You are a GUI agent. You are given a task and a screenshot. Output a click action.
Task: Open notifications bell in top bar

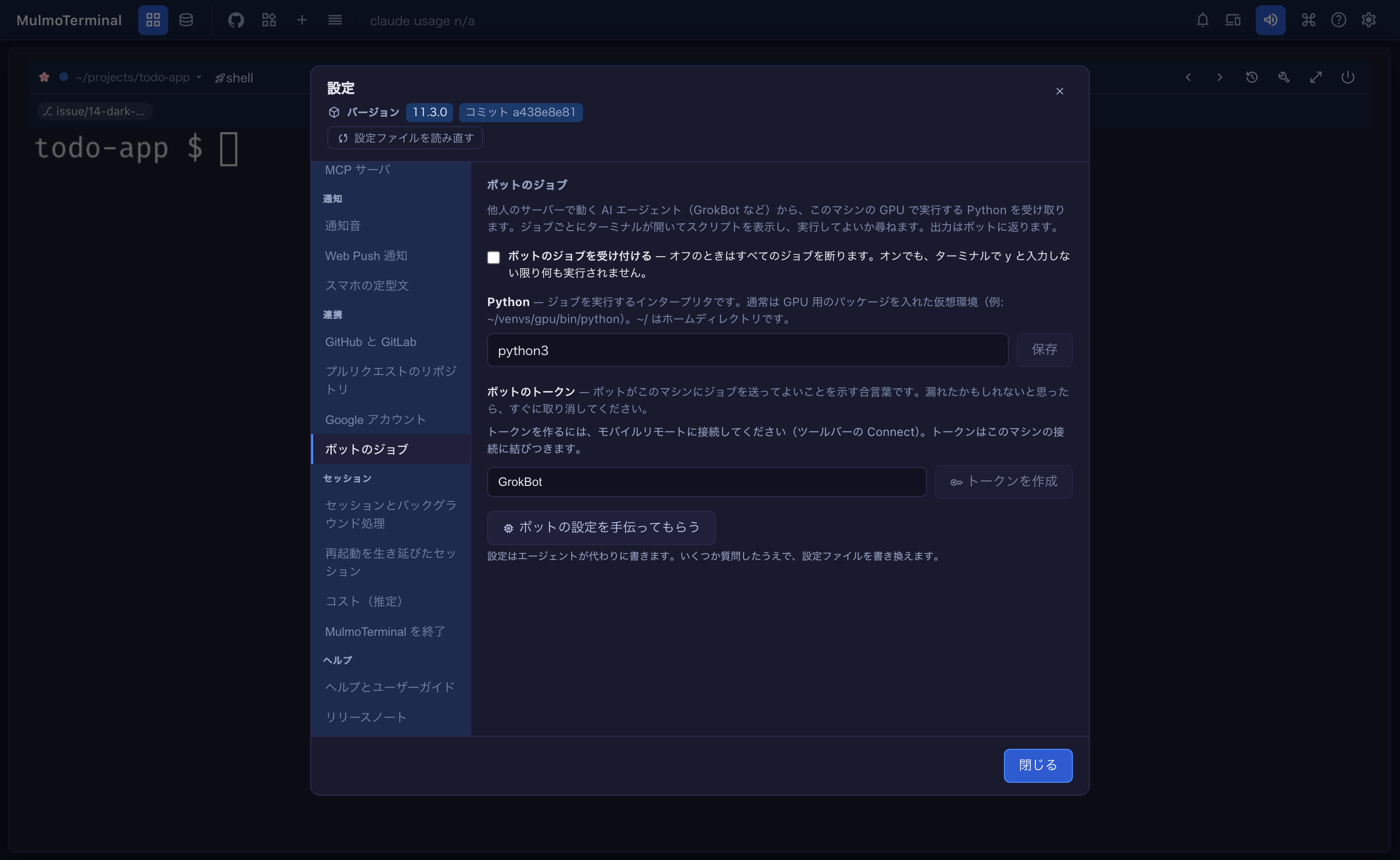coord(1203,20)
